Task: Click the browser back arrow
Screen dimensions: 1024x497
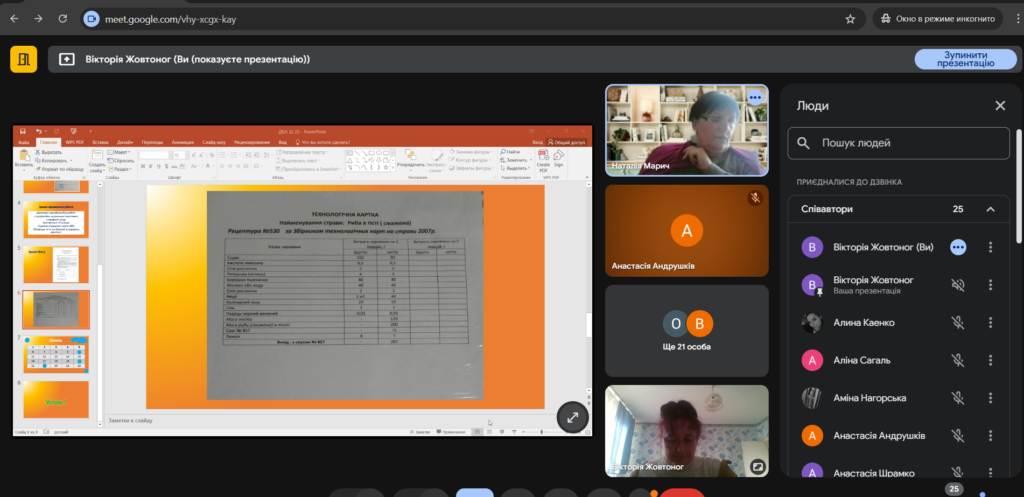Action: point(13,18)
